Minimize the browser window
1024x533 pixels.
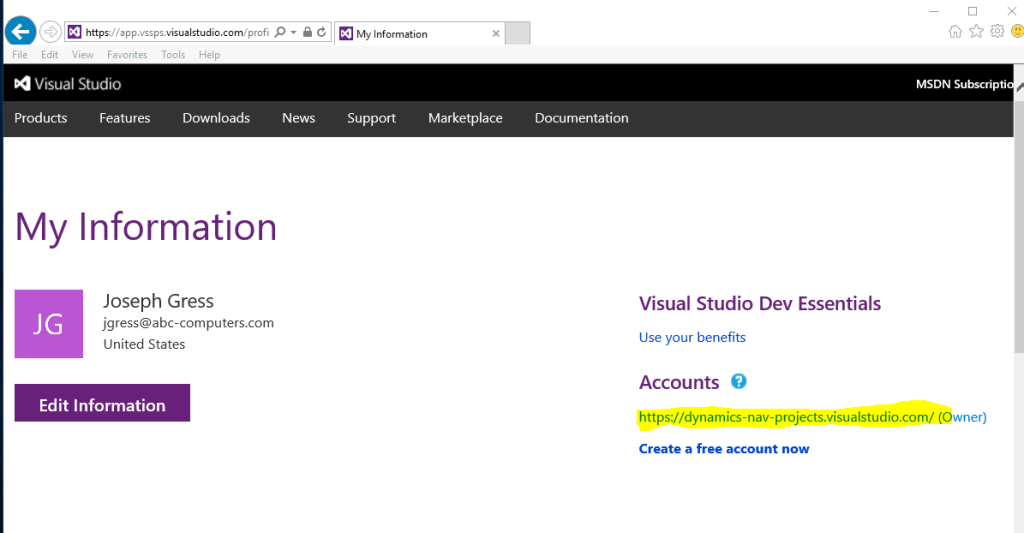[934, 11]
